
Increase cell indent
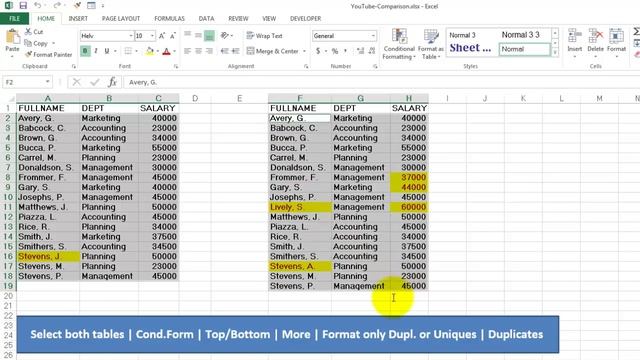[x=236, y=51]
